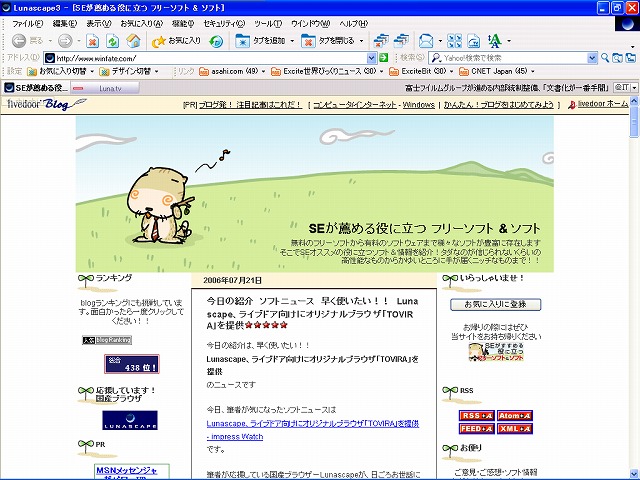The image size is (640, 480).
Task: Open the セキュリティ(C) menu
Action: pos(224,24)
